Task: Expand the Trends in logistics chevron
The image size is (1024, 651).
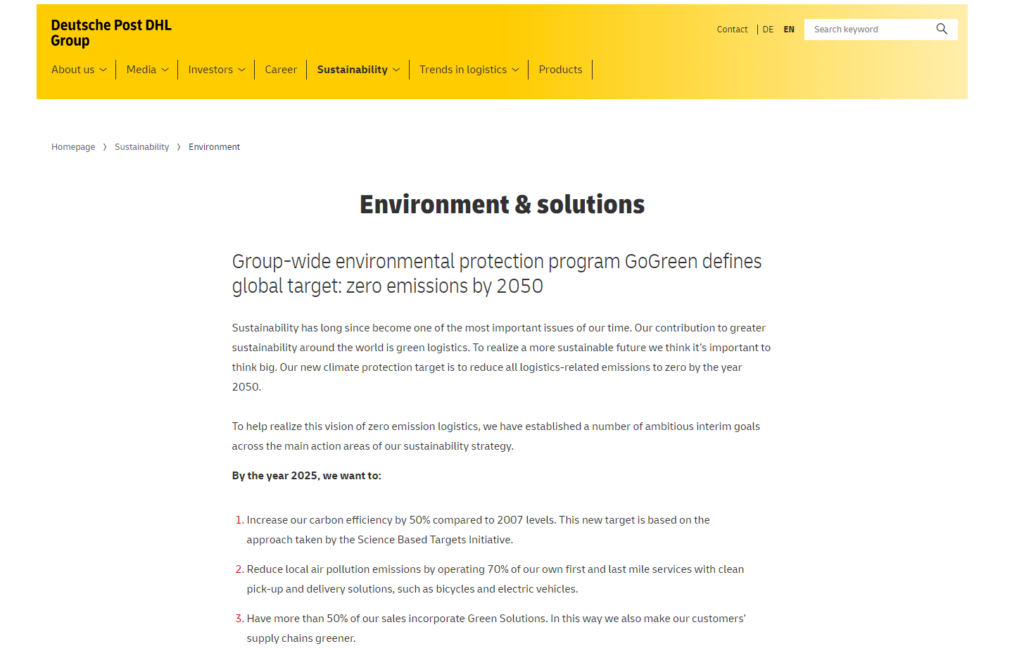Action: (x=515, y=70)
